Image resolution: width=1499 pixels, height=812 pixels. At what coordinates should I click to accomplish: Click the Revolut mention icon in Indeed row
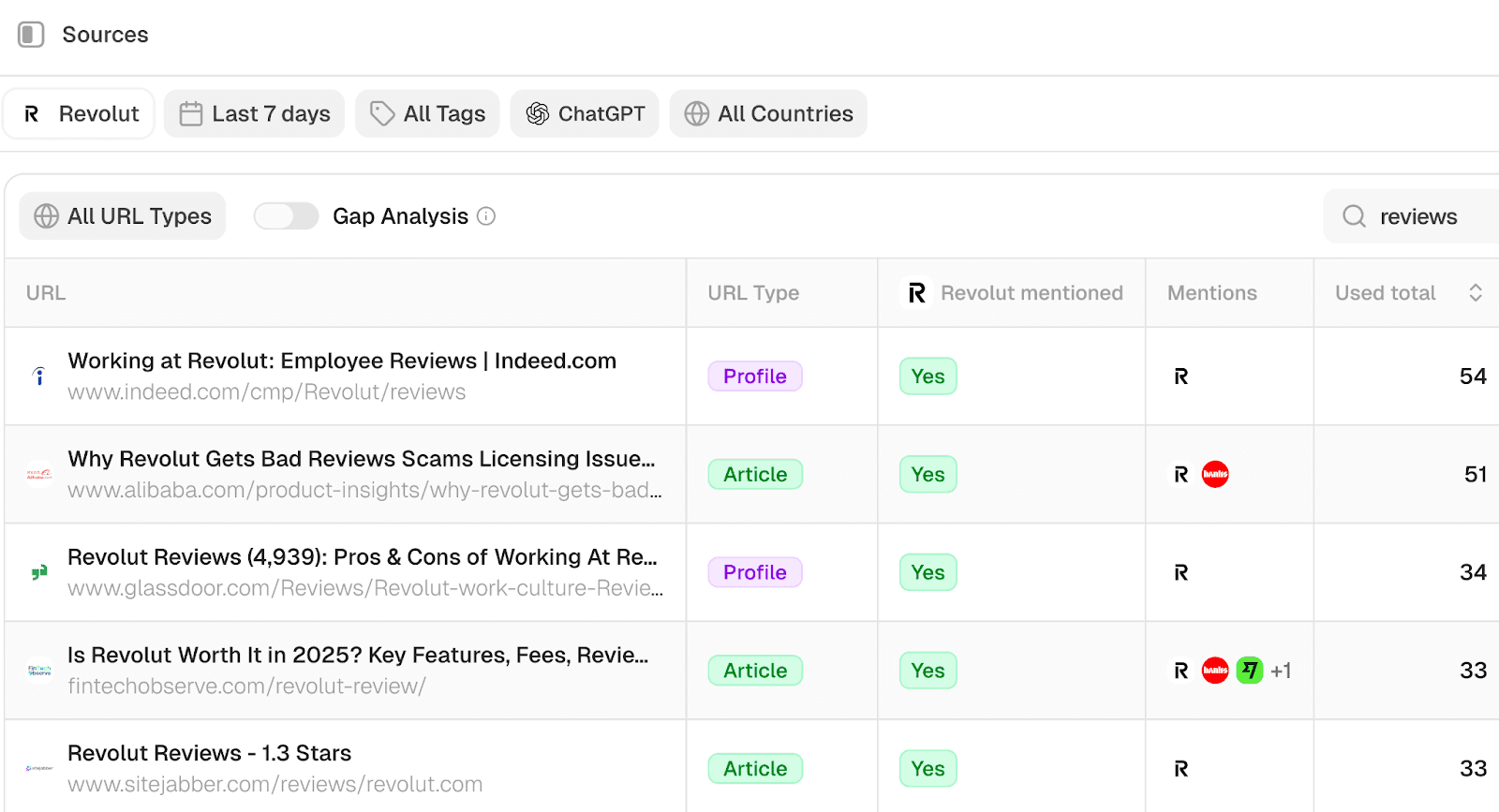tap(1181, 376)
